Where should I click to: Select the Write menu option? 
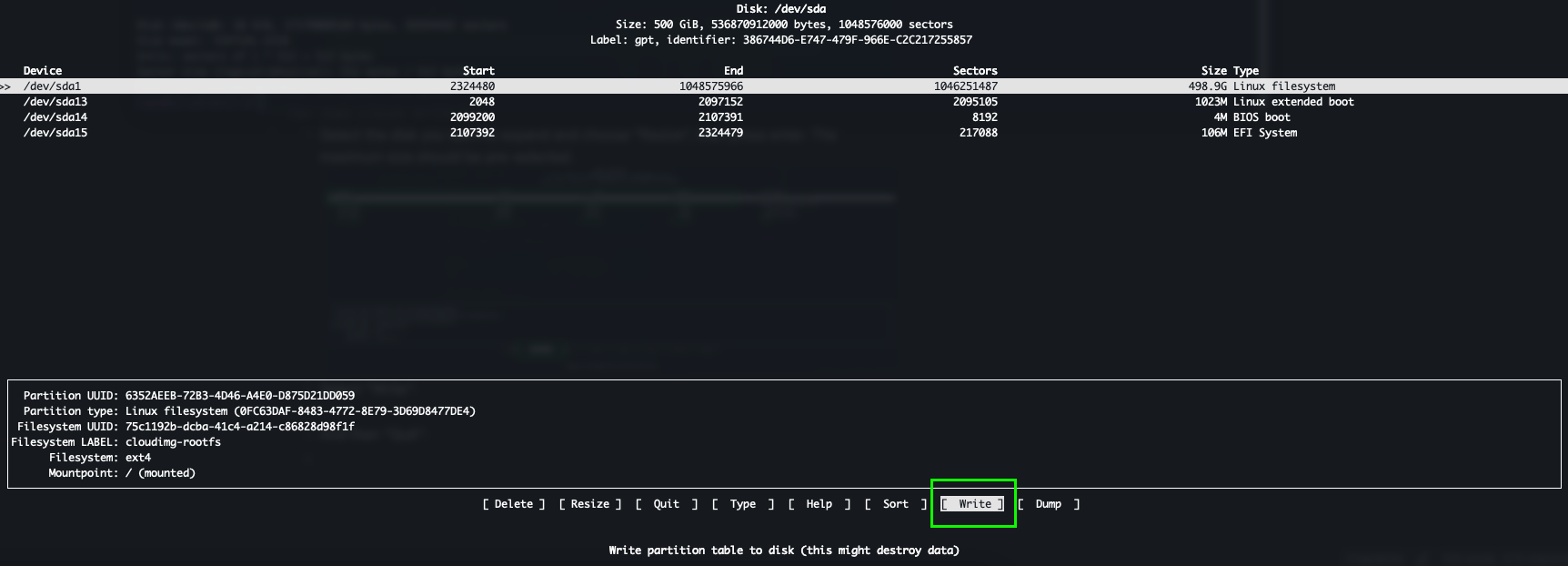coord(973,504)
